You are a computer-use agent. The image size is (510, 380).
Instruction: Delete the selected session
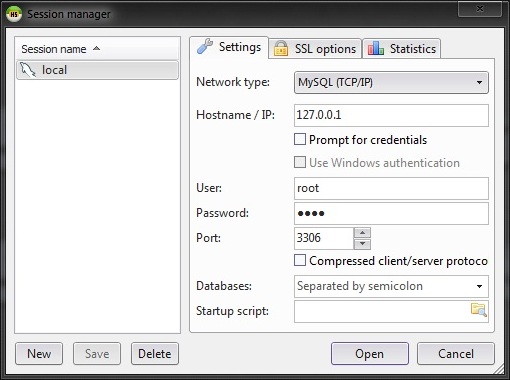pos(155,354)
